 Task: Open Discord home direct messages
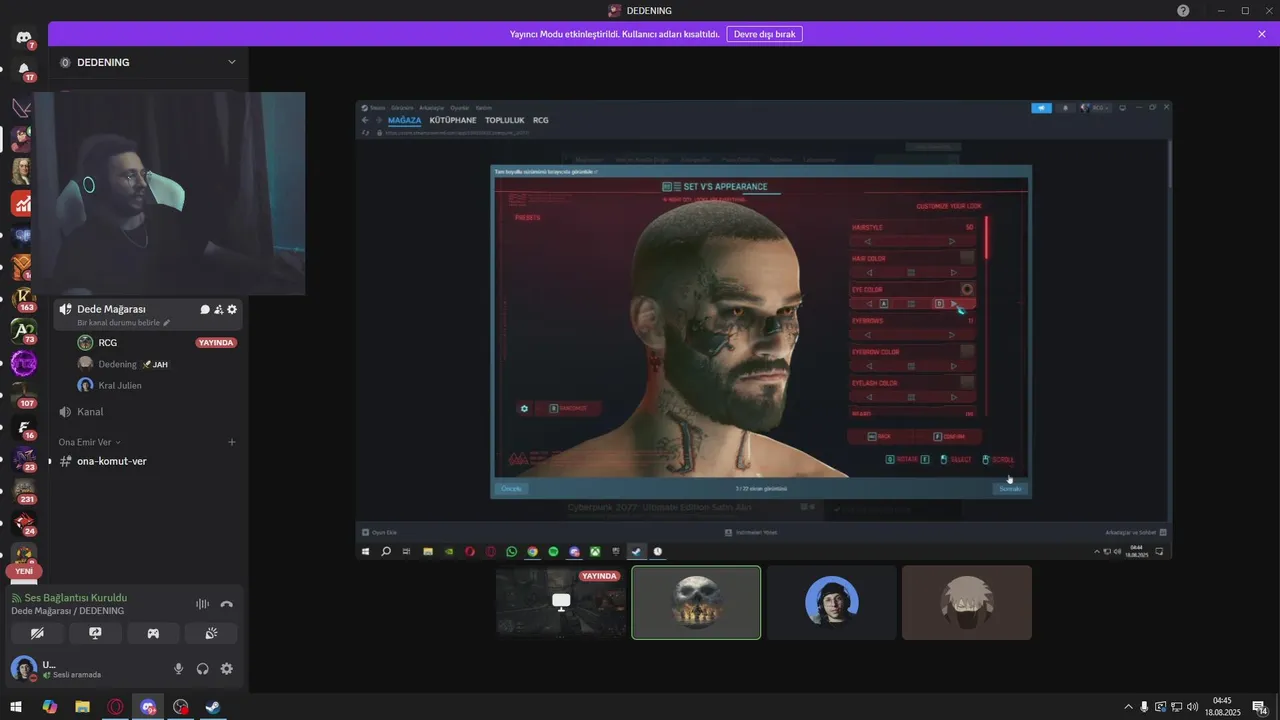tap(23, 38)
